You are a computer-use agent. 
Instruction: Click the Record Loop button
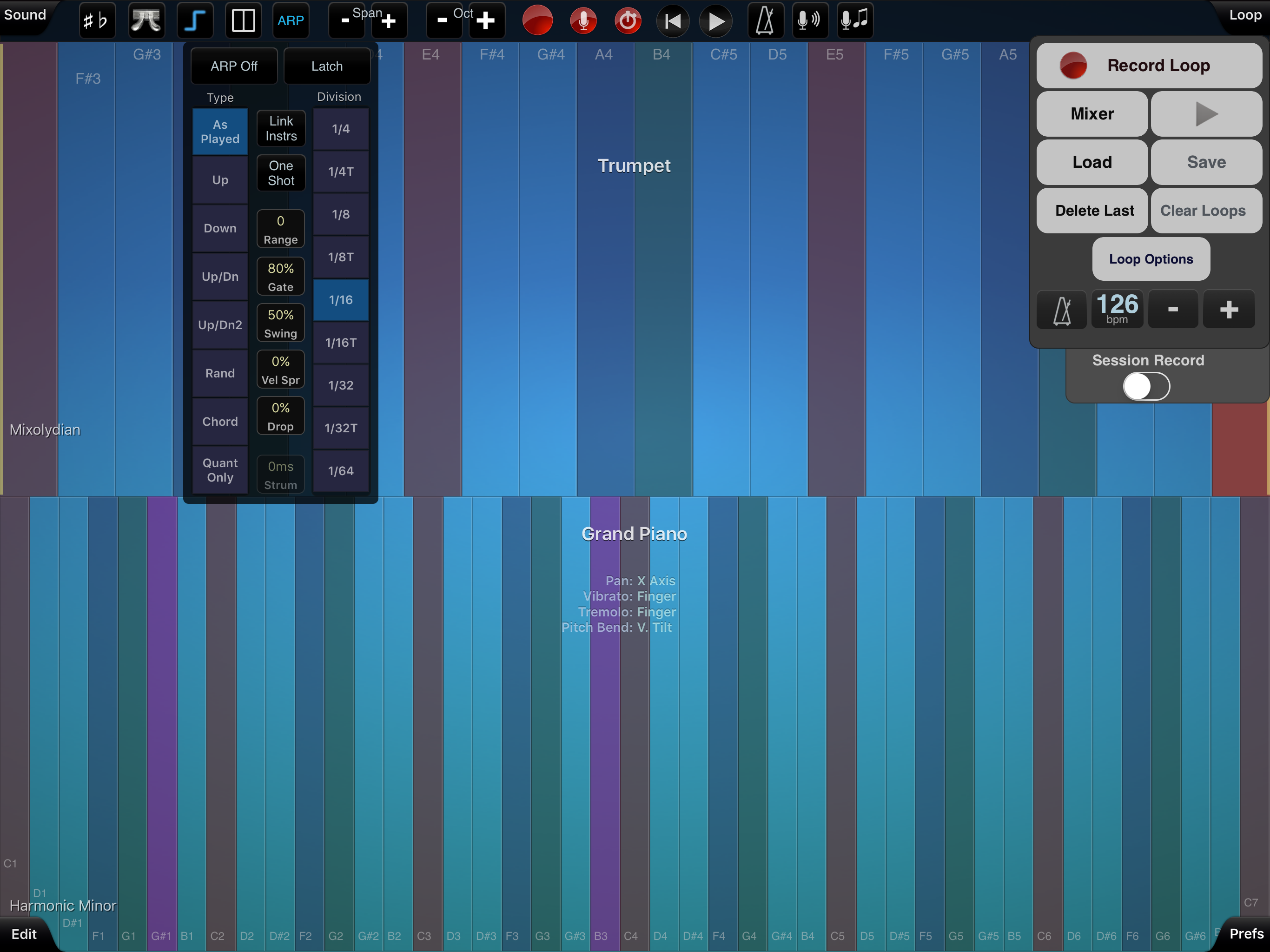pos(1149,66)
